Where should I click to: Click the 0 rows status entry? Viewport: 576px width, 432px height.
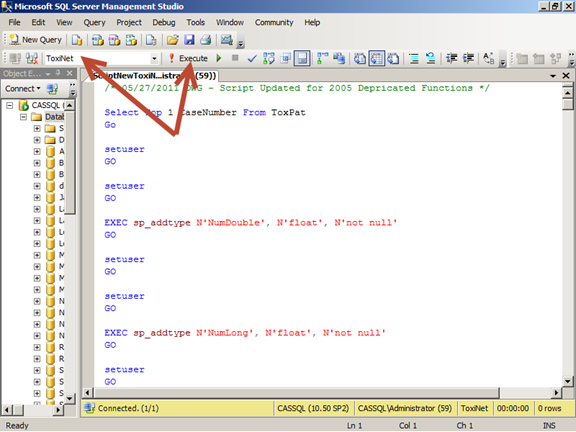pyautogui.click(x=550, y=408)
